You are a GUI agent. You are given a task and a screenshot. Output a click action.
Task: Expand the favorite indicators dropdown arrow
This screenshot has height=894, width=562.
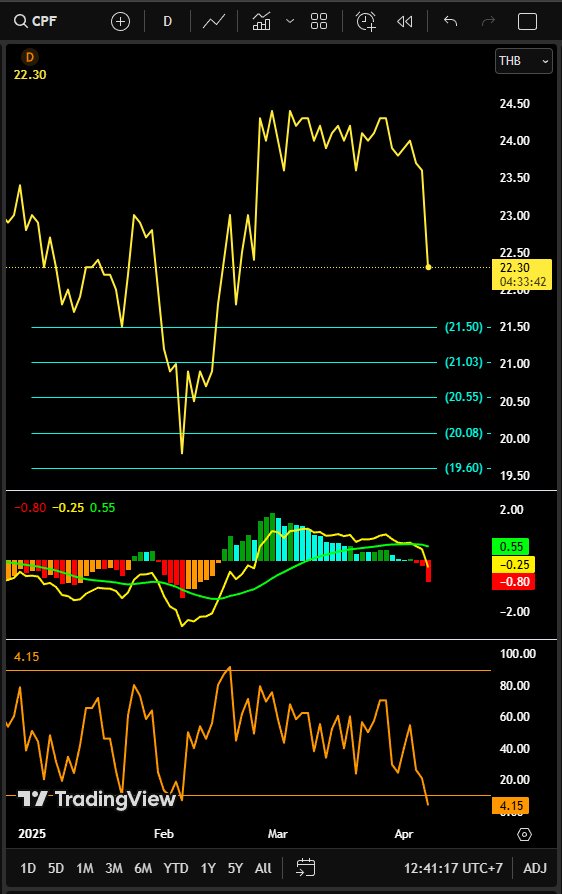pyautogui.click(x=290, y=22)
